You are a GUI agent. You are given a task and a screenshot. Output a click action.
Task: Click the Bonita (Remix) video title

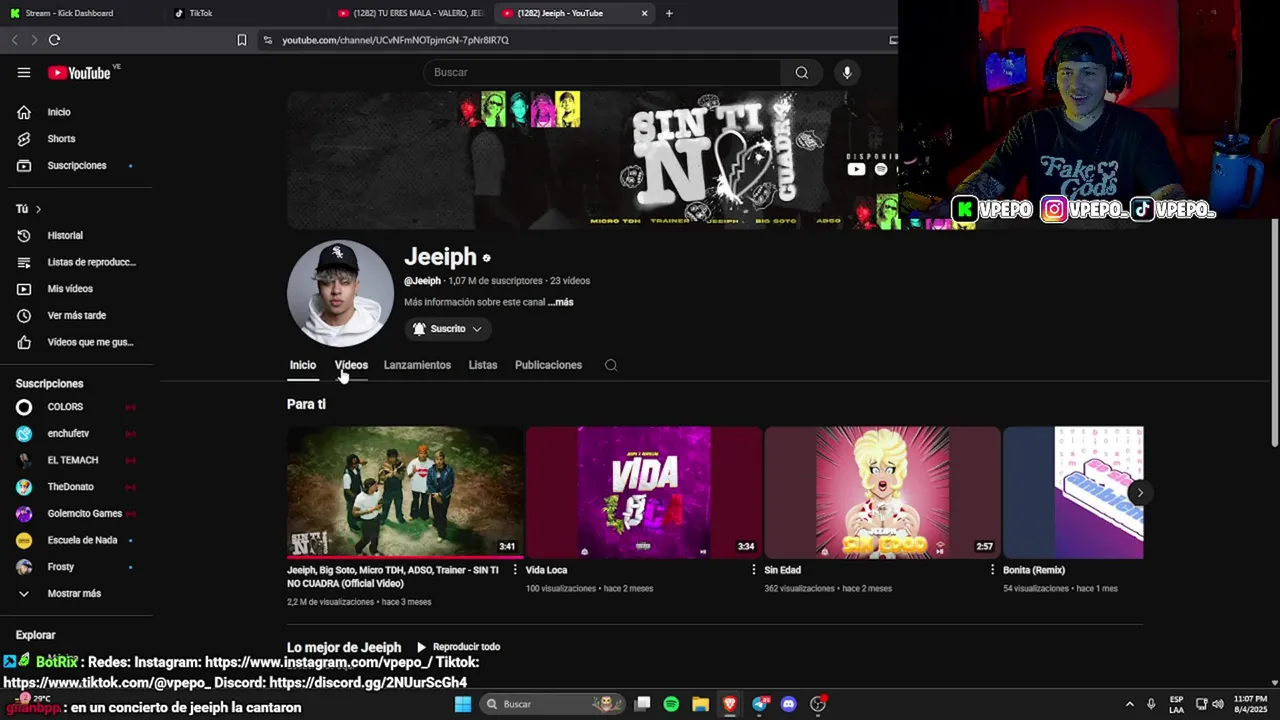(x=1034, y=570)
